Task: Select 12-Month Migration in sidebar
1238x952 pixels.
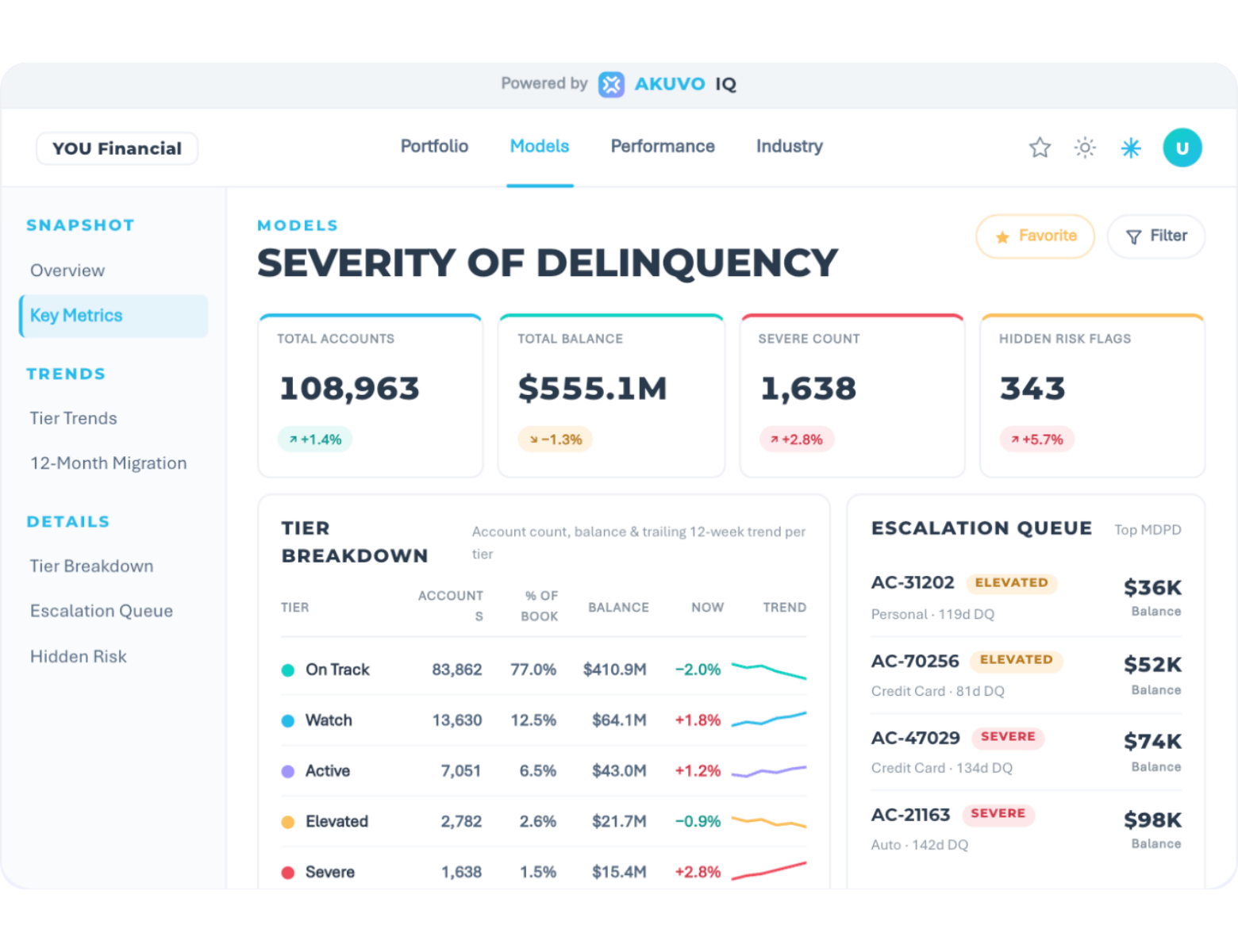Action: [x=109, y=463]
